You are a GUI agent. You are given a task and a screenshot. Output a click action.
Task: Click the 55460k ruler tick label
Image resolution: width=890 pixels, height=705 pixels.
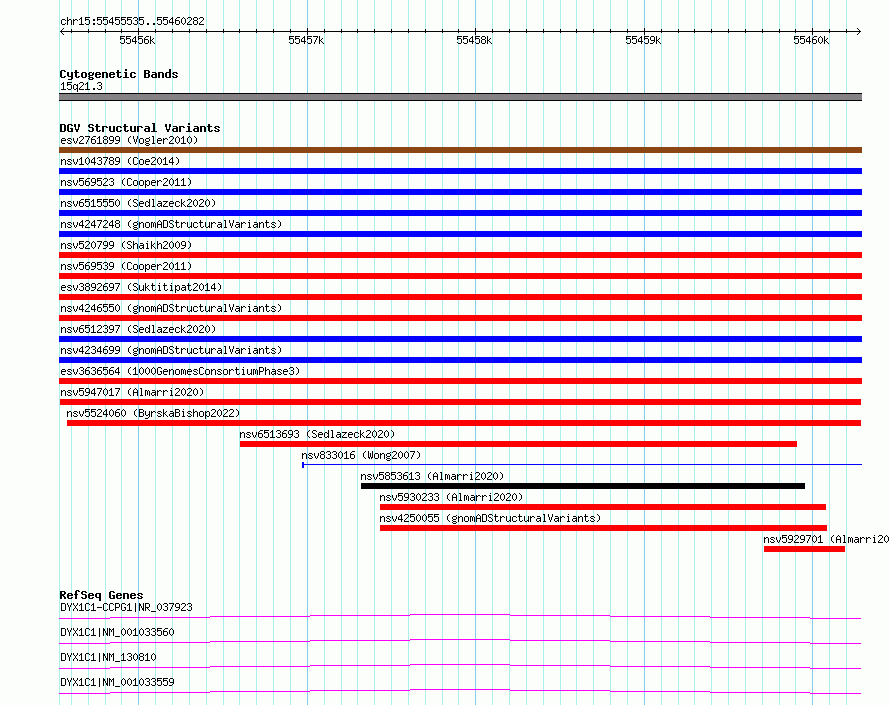point(811,40)
